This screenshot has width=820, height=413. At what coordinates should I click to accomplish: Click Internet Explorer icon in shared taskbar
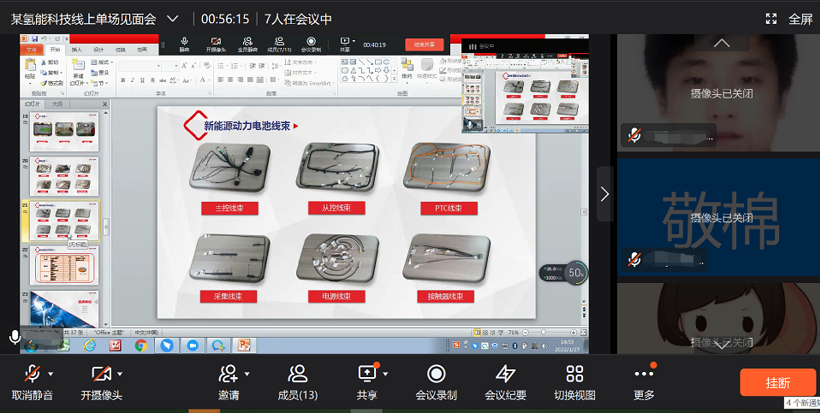point(90,345)
